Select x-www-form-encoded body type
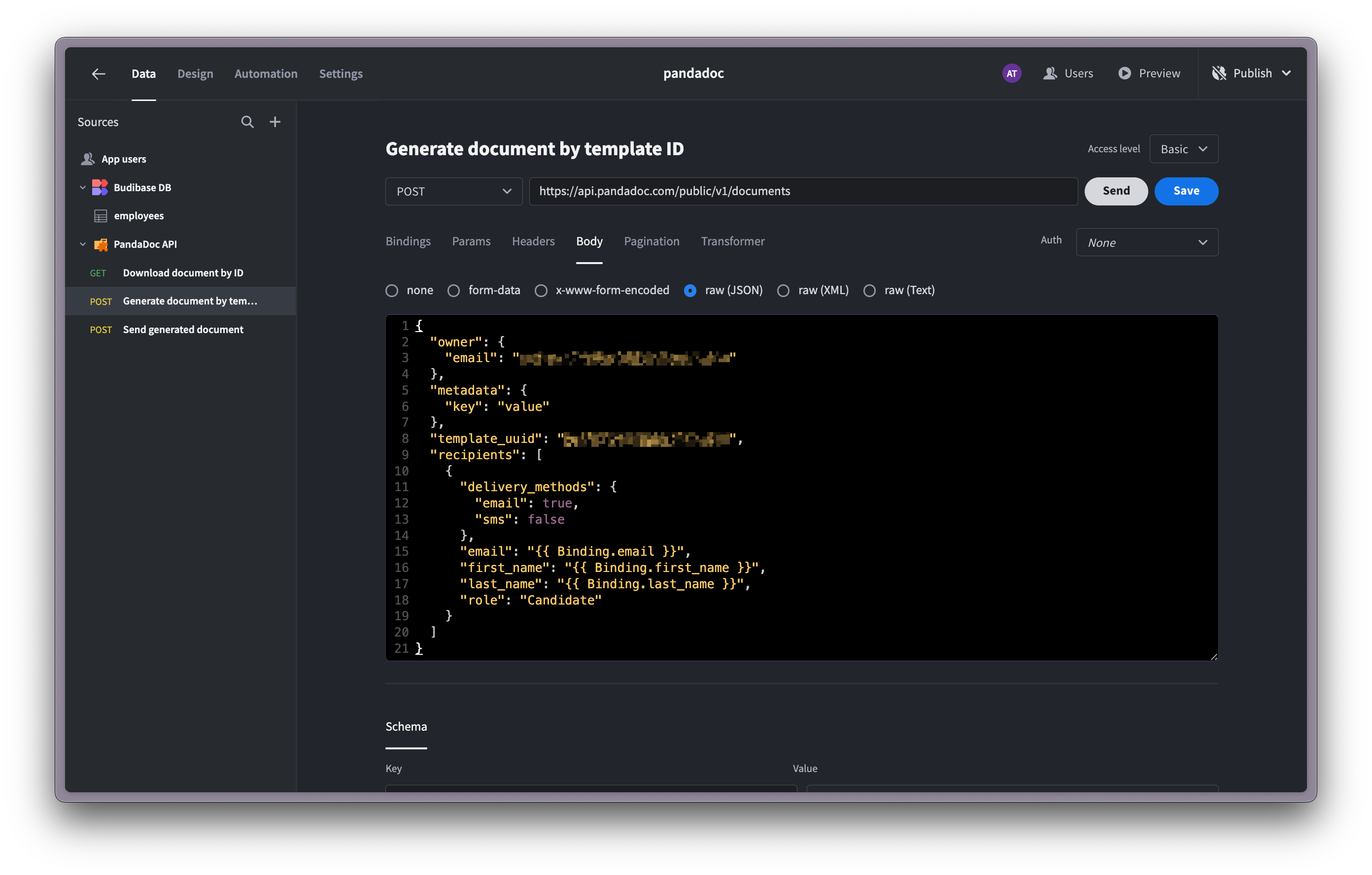Viewport: 1372px width, 875px height. click(541, 291)
